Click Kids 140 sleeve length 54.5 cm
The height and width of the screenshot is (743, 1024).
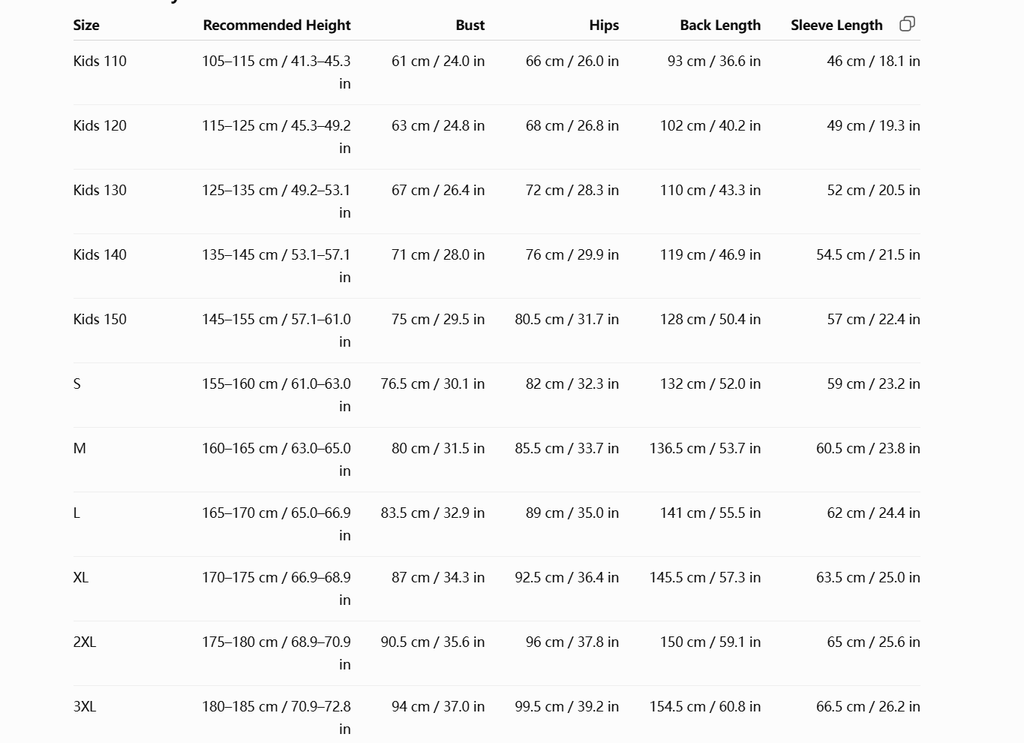coord(868,255)
